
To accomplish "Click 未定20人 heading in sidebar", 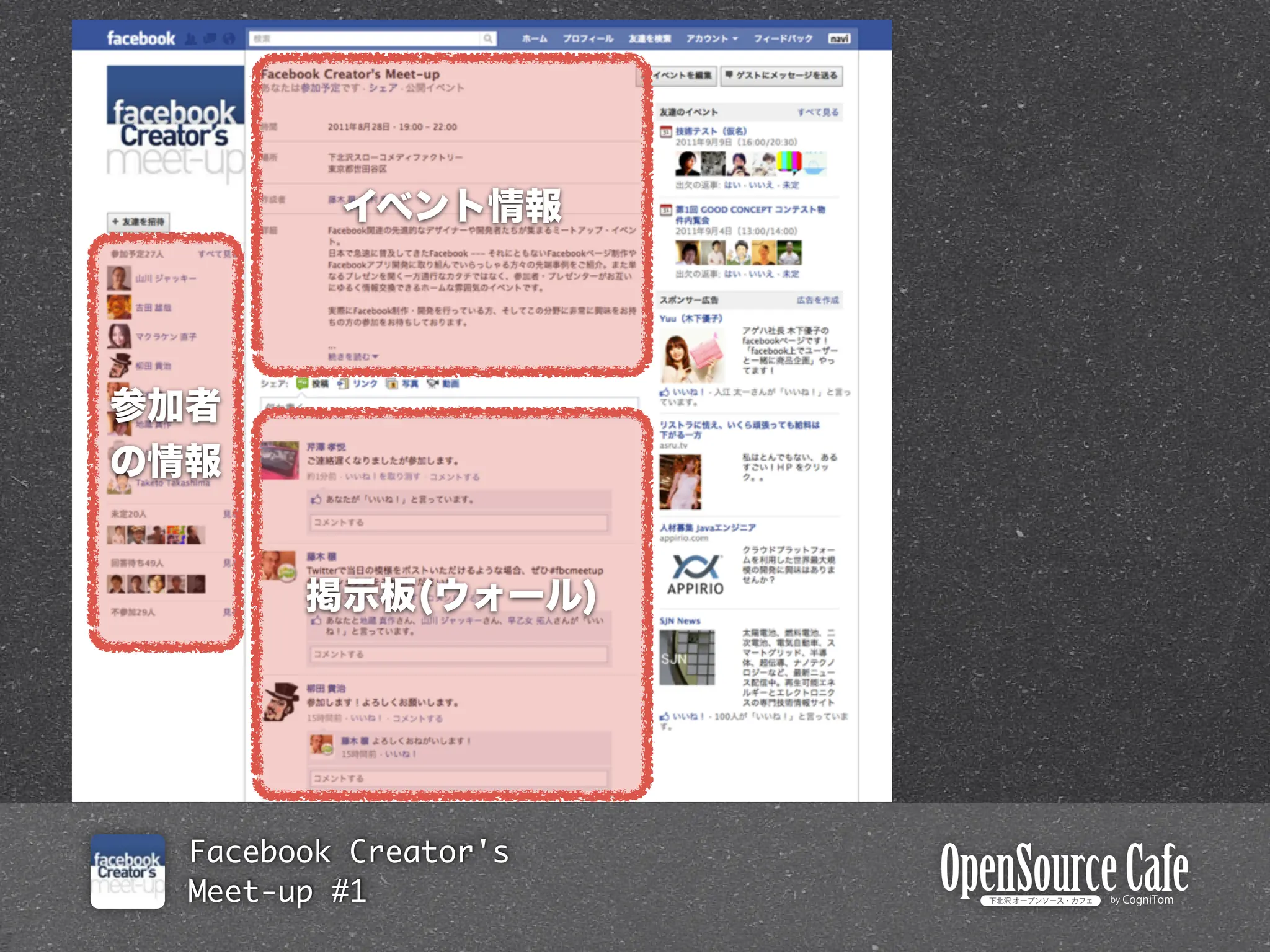I will point(128,514).
